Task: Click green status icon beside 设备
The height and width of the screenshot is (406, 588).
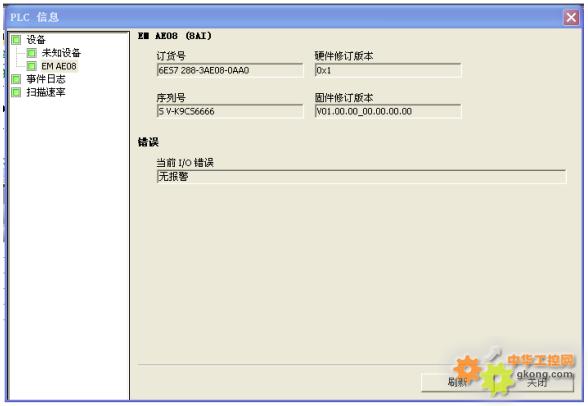Action: tap(16, 40)
